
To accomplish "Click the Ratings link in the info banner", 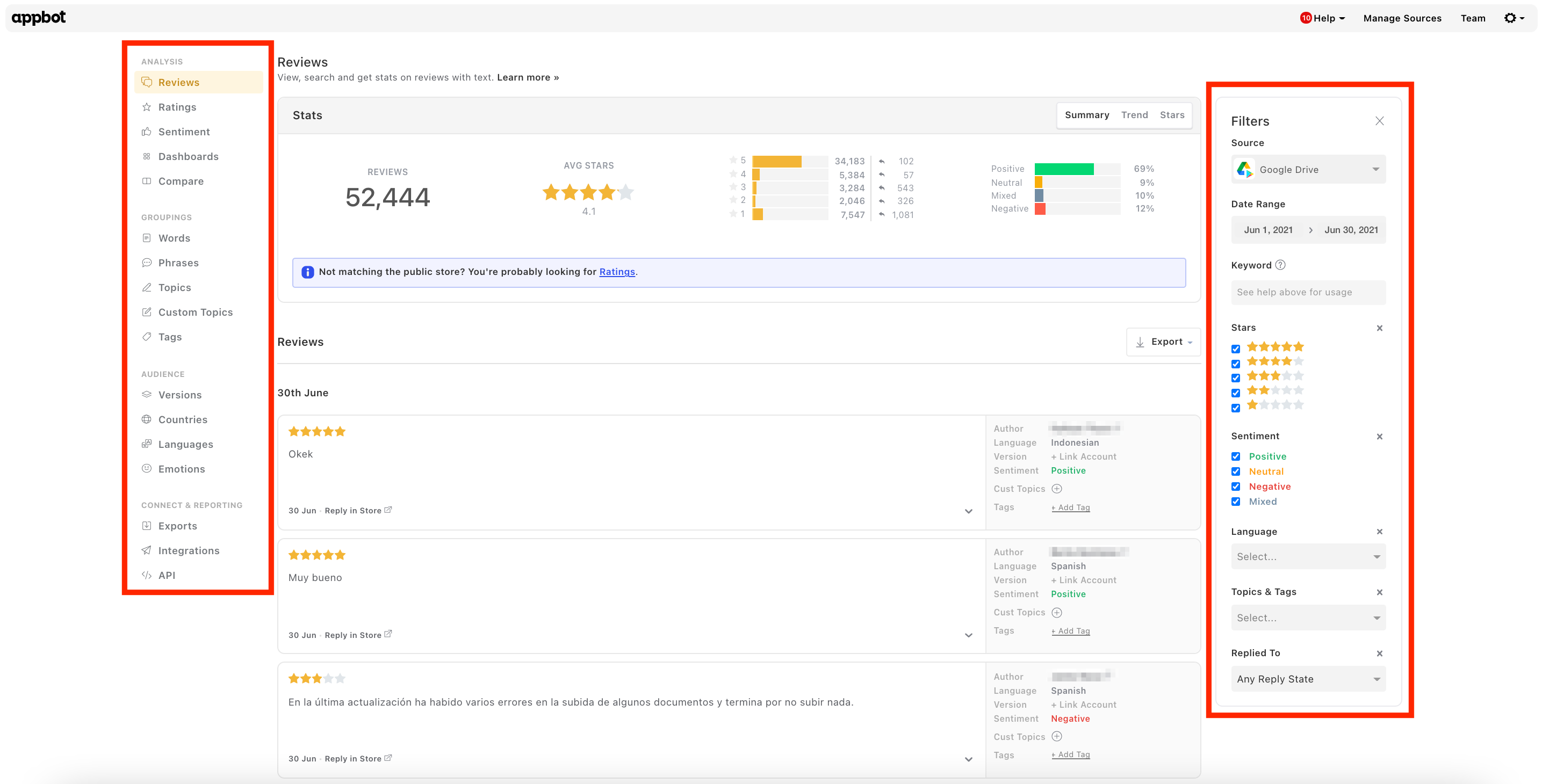I will coord(617,272).
